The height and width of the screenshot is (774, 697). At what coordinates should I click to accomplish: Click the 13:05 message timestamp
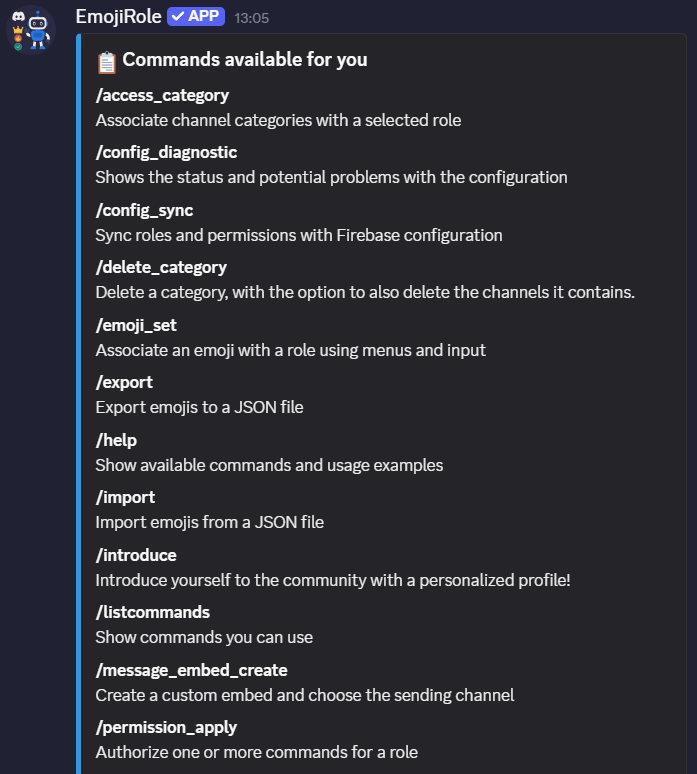pyautogui.click(x=251, y=18)
